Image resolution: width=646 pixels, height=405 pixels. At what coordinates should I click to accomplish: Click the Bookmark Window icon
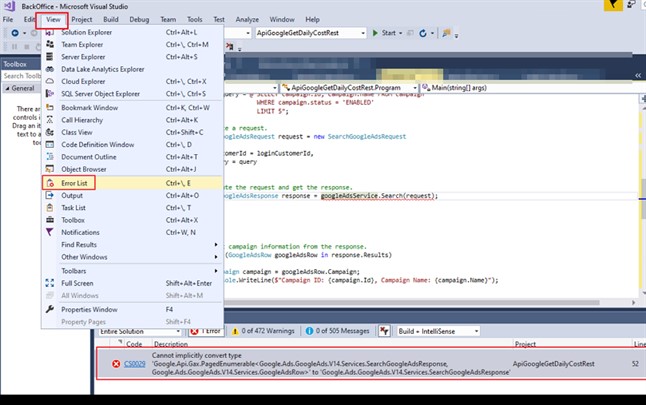[50, 108]
